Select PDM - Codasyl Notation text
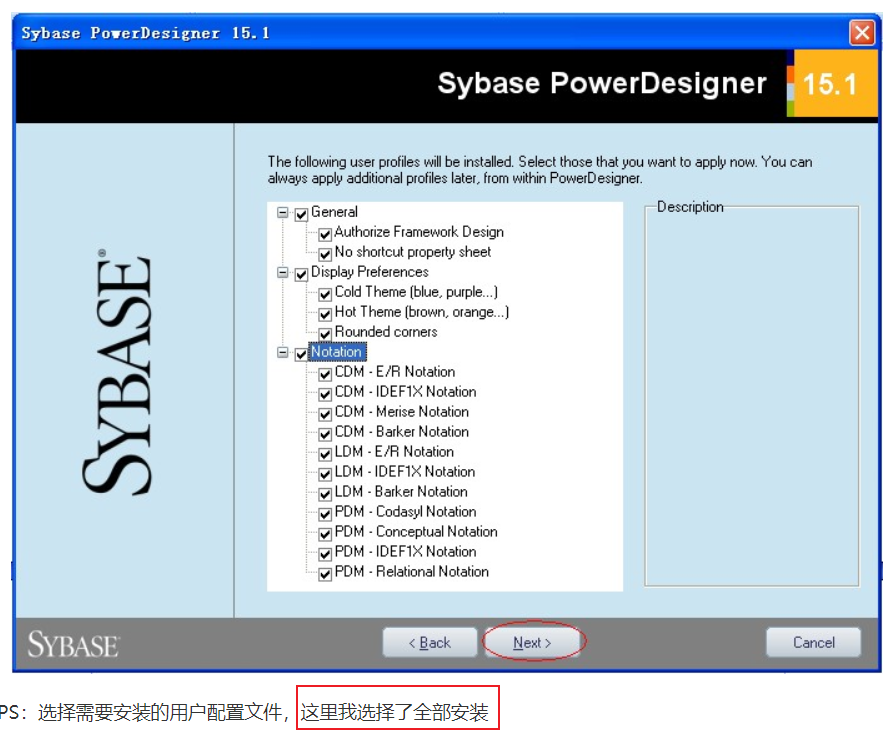Screen dimensions: 896x737 [405, 512]
